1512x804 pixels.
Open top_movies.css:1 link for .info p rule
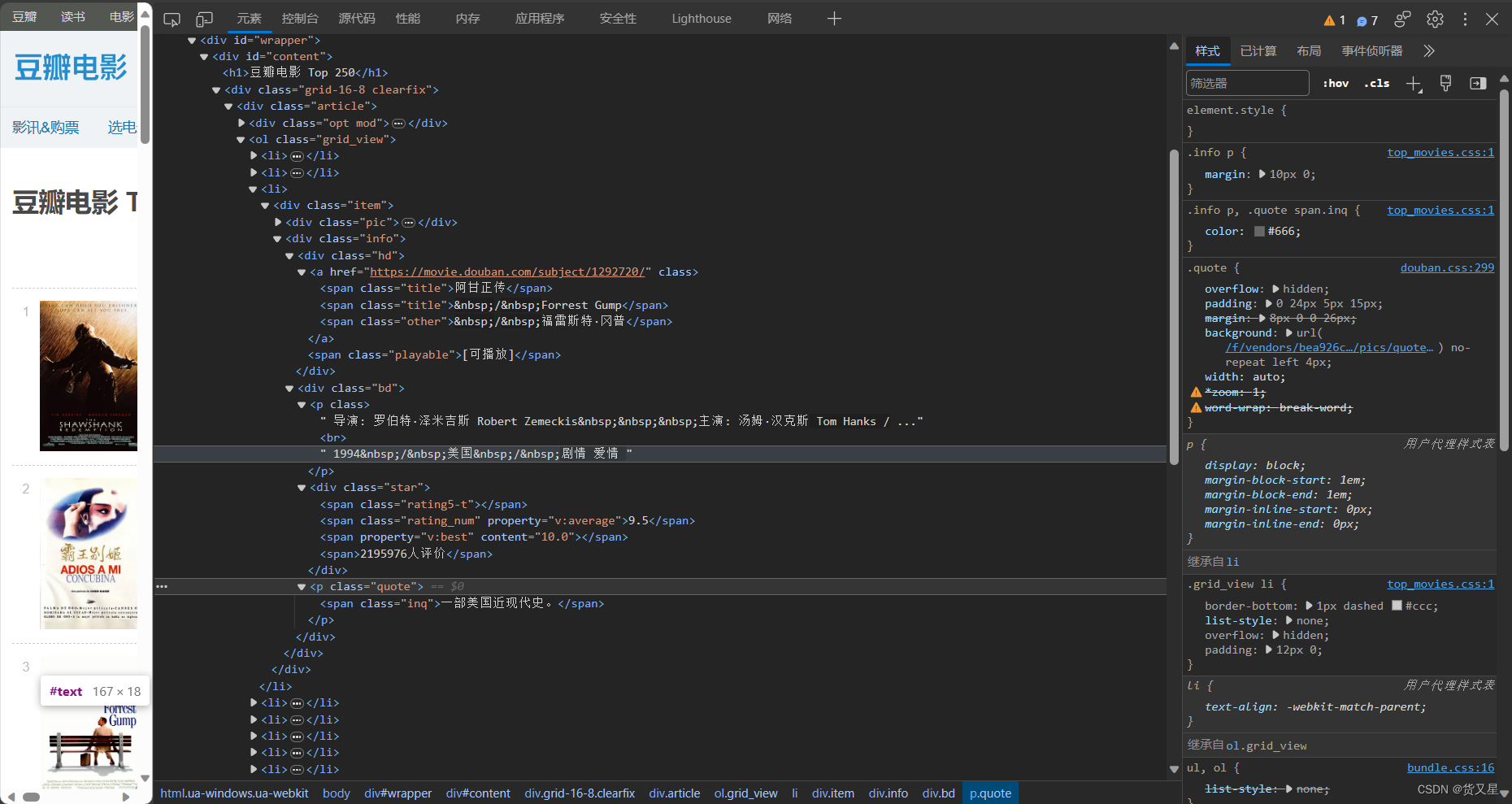point(1440,152)
